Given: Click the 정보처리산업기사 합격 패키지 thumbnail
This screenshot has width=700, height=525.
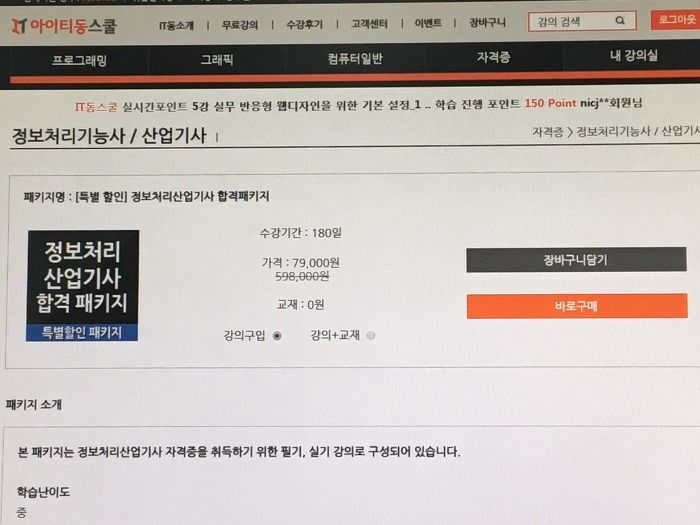Looking at the screenshot, I should [83, 286].
